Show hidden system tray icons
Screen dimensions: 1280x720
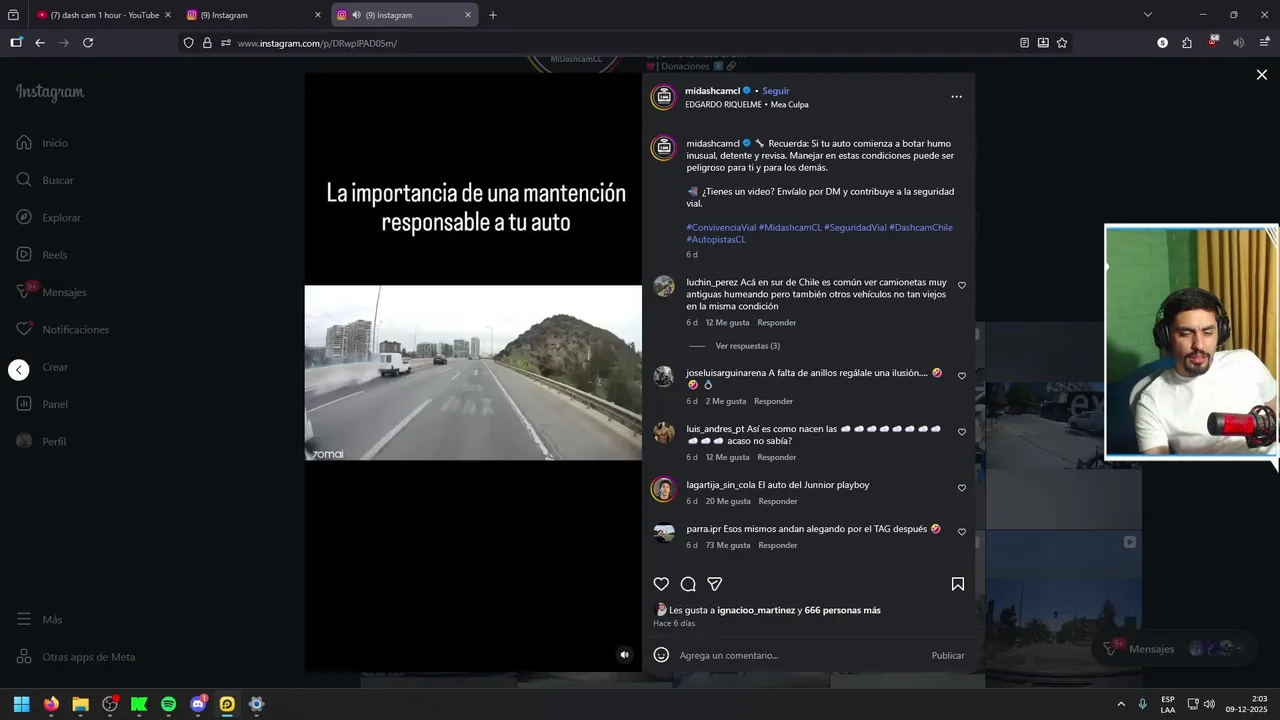point(1121,704)
